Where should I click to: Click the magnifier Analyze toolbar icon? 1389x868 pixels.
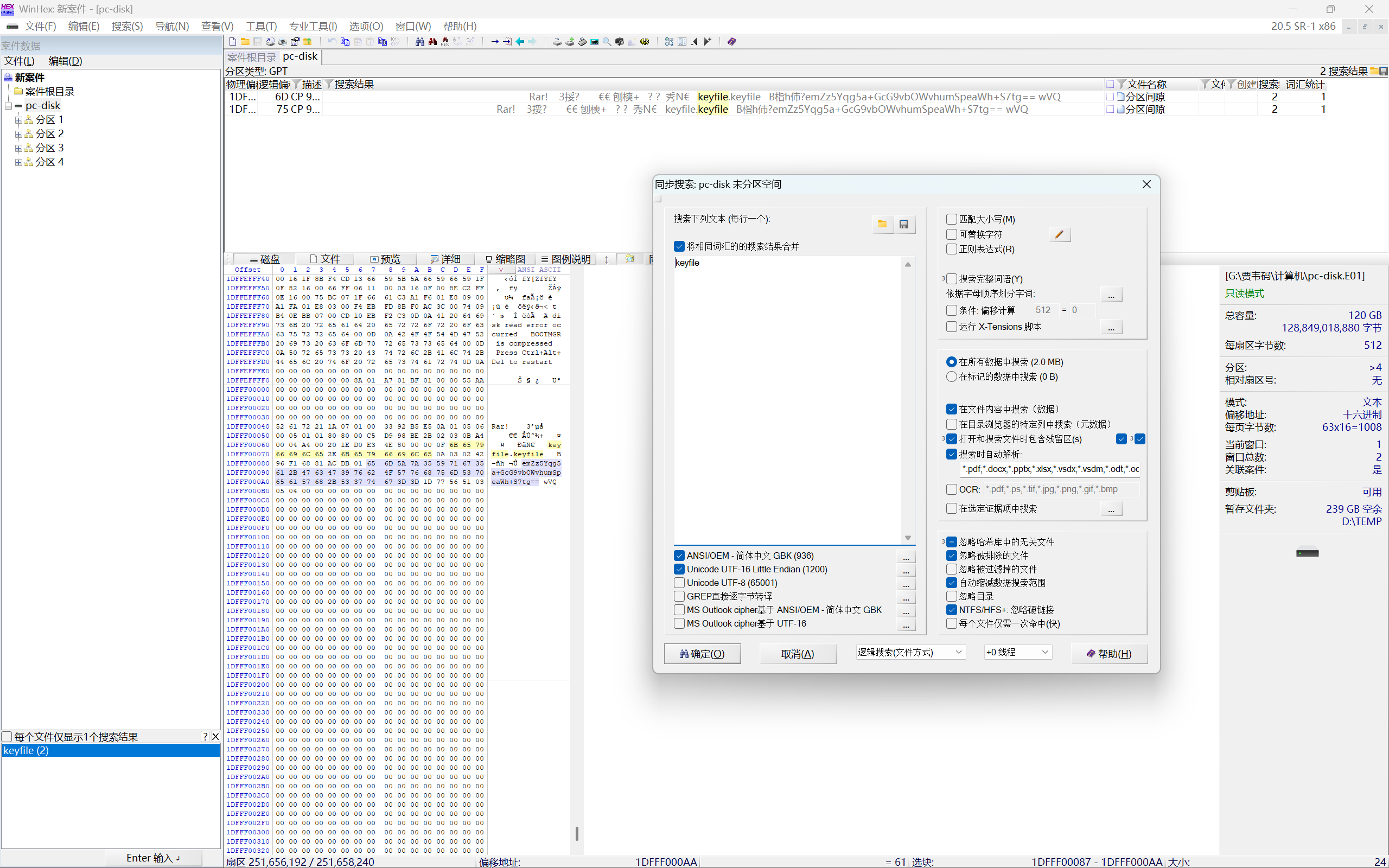[x=607, y=41]
